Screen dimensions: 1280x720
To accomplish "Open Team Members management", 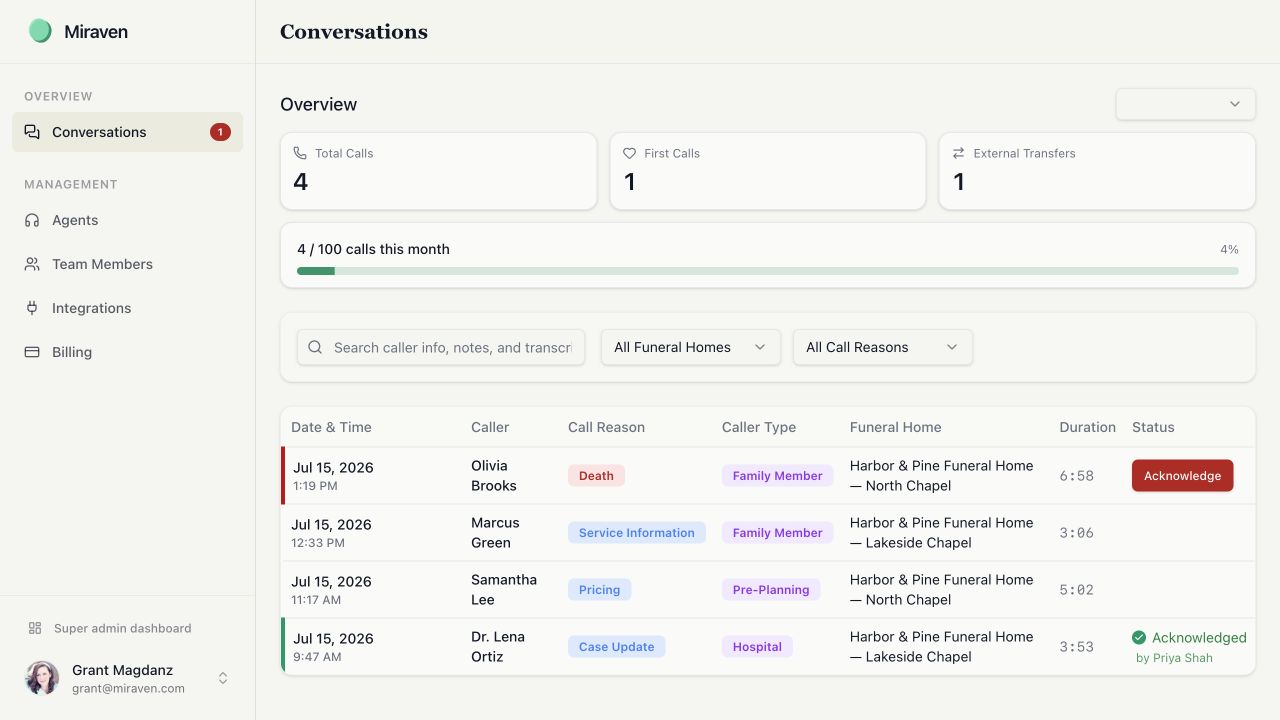I will coord(127,264).
